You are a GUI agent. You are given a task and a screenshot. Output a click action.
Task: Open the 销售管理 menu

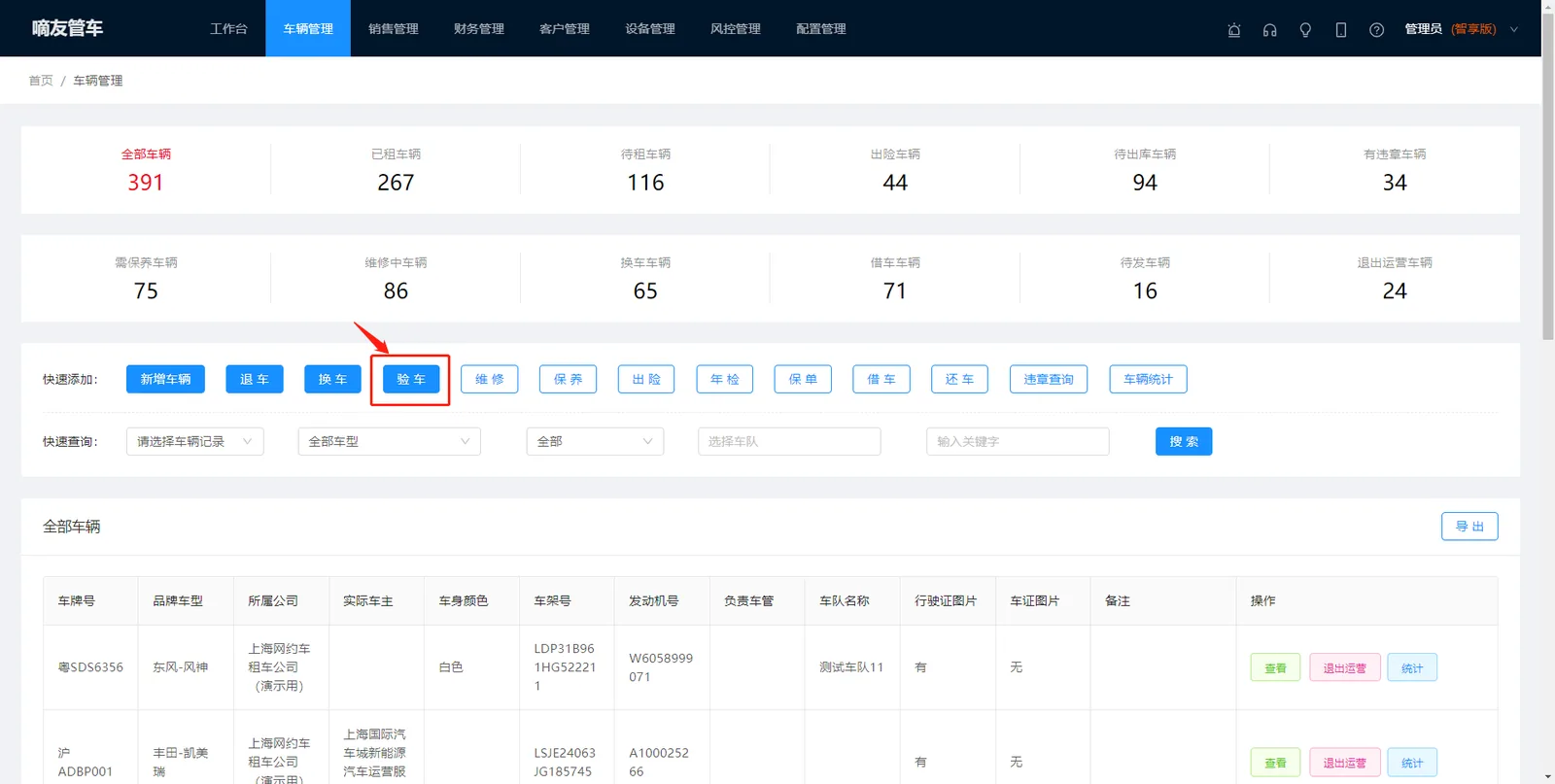coord(394,29)
